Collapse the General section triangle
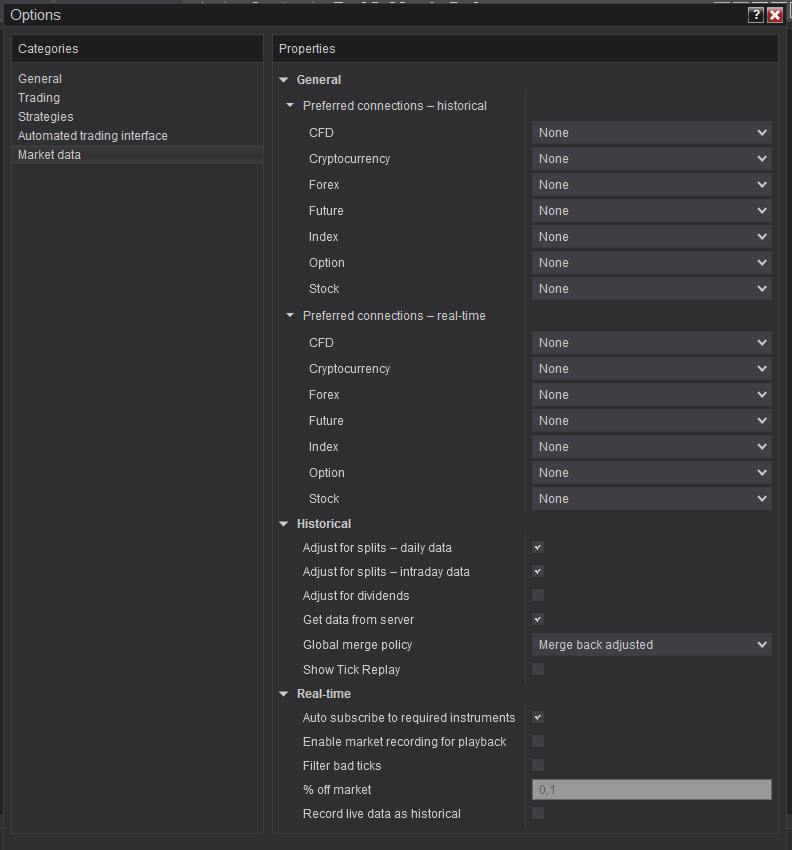The height and width of the screenshot is (850, 792). pos(284,80)
